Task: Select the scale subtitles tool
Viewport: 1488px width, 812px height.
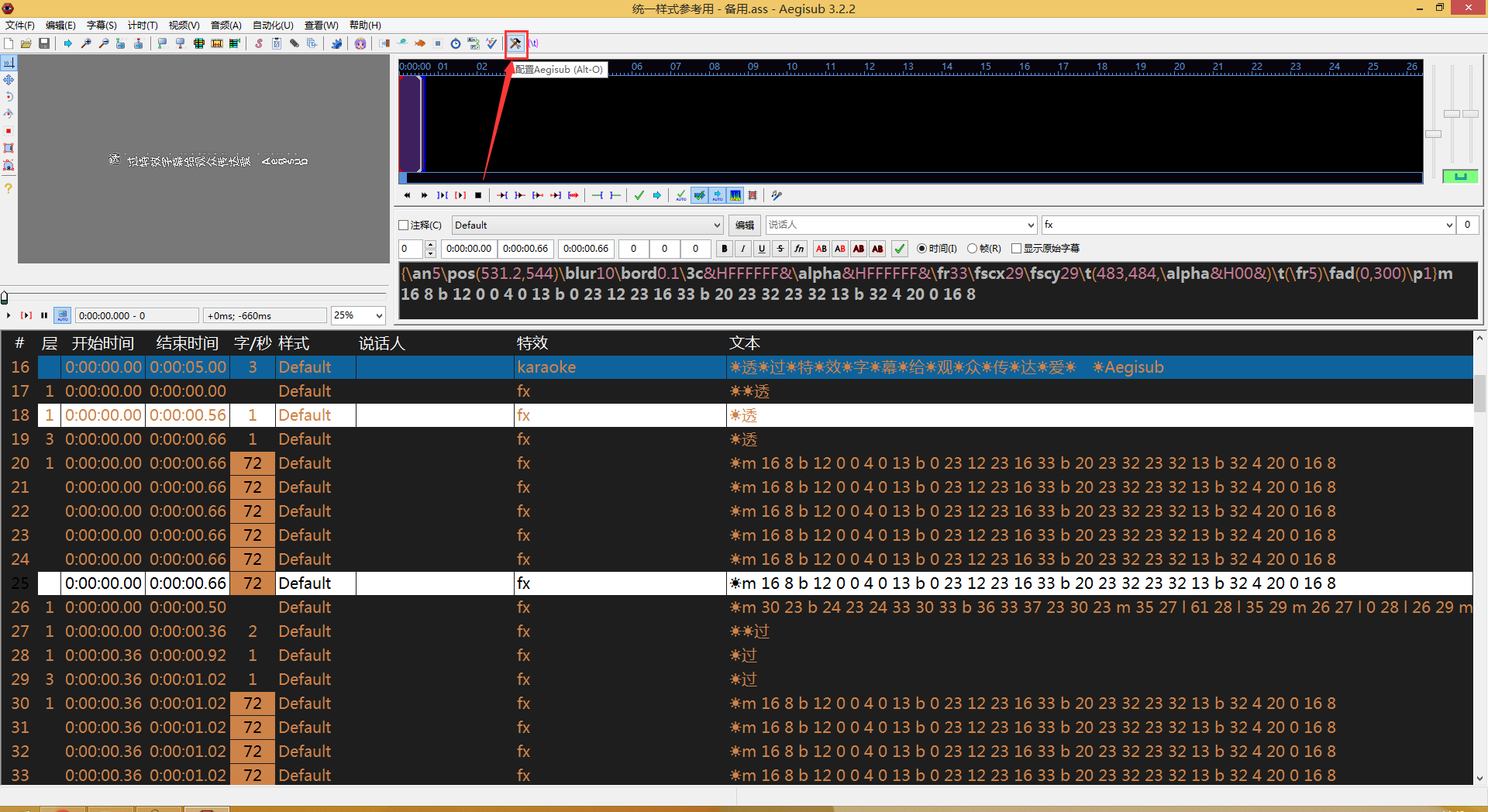Action: pos(9,131)
